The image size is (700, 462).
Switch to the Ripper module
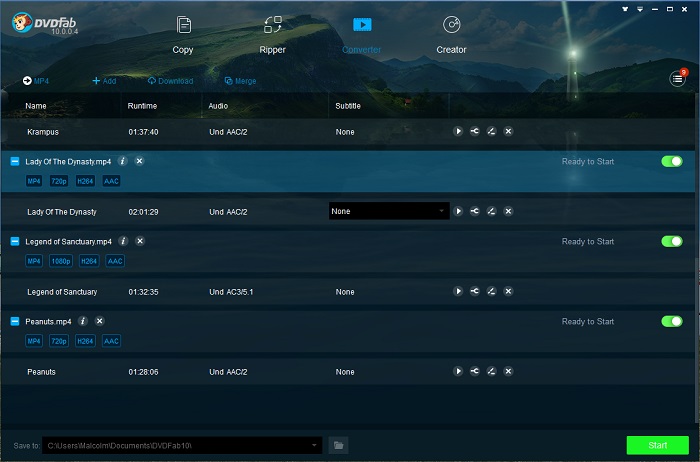272,35
